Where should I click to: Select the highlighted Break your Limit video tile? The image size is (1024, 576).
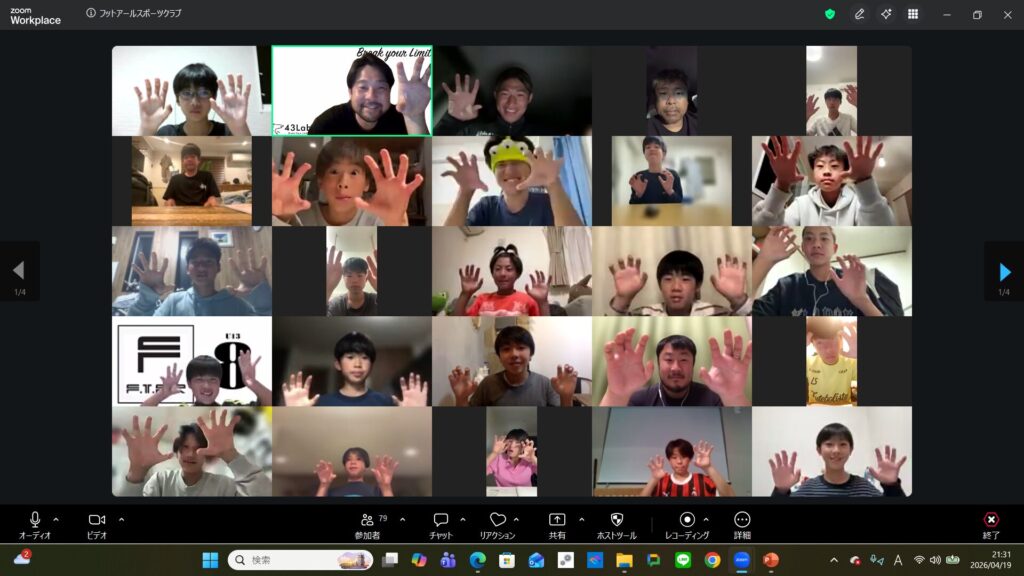tap(352, 91)
